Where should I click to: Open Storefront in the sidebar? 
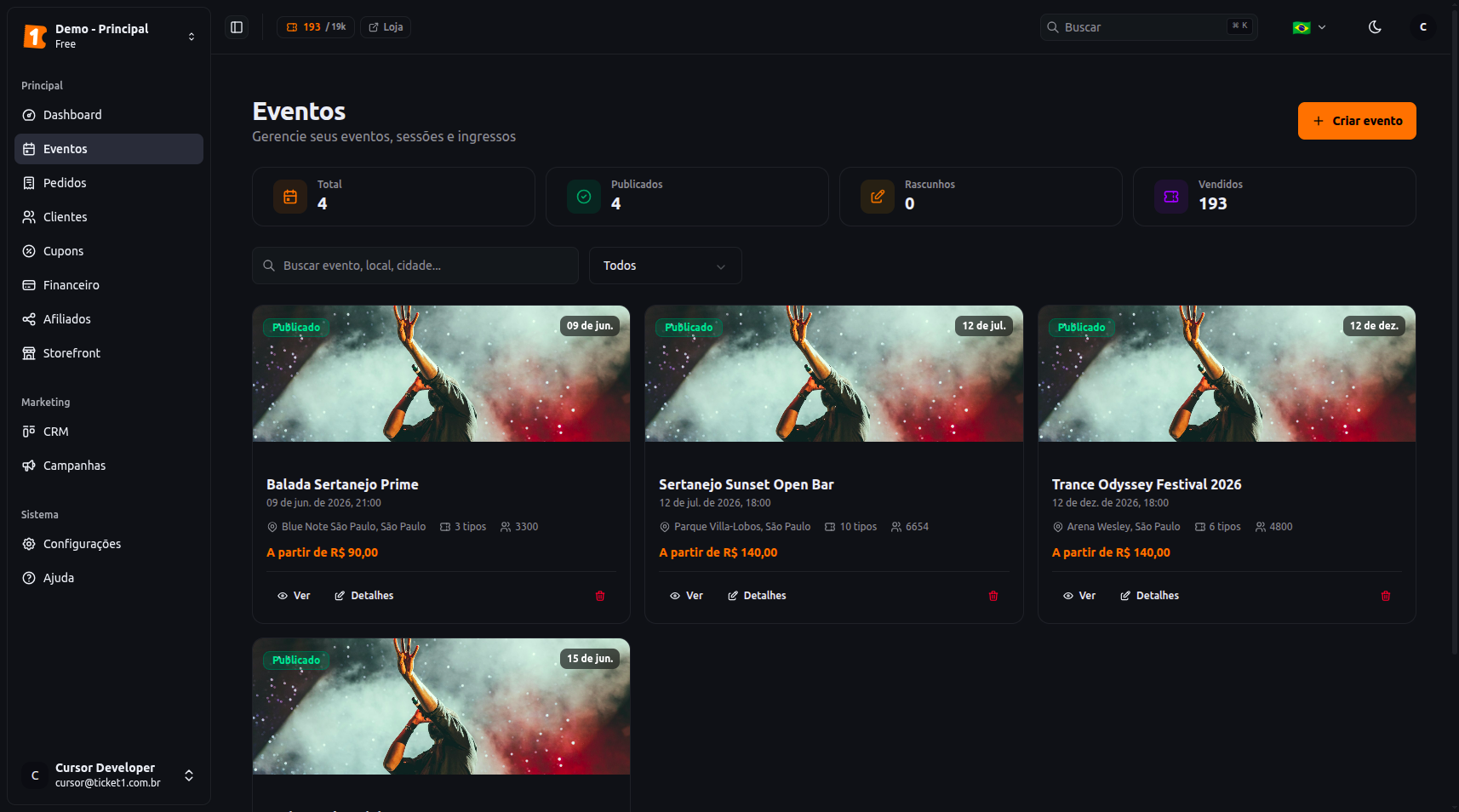pos(109,353)
